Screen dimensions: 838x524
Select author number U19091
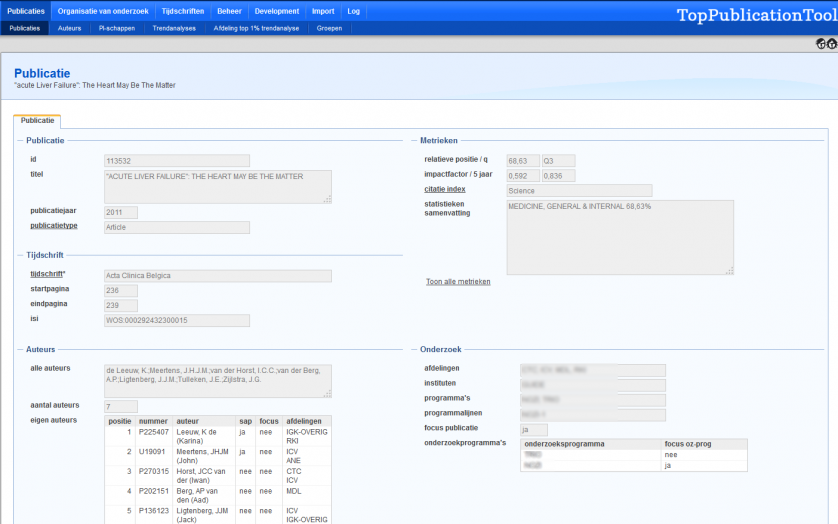(x=152, y=452)
